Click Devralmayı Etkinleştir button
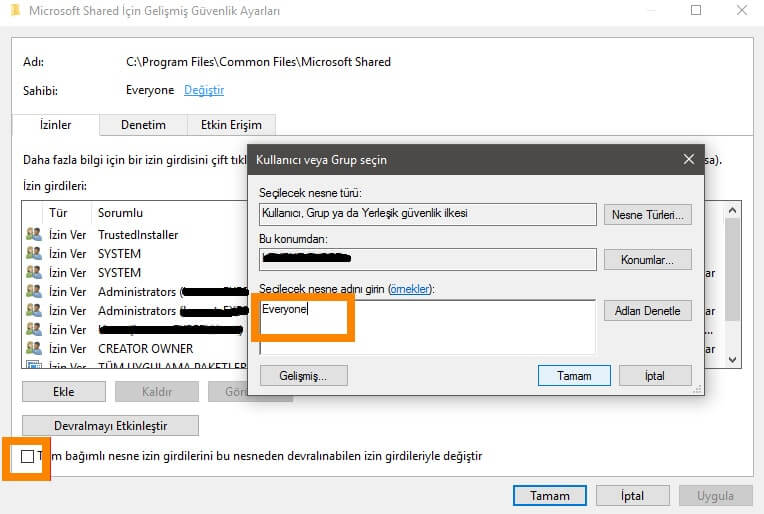Viewport: 764px width, 514px height. 111,426
